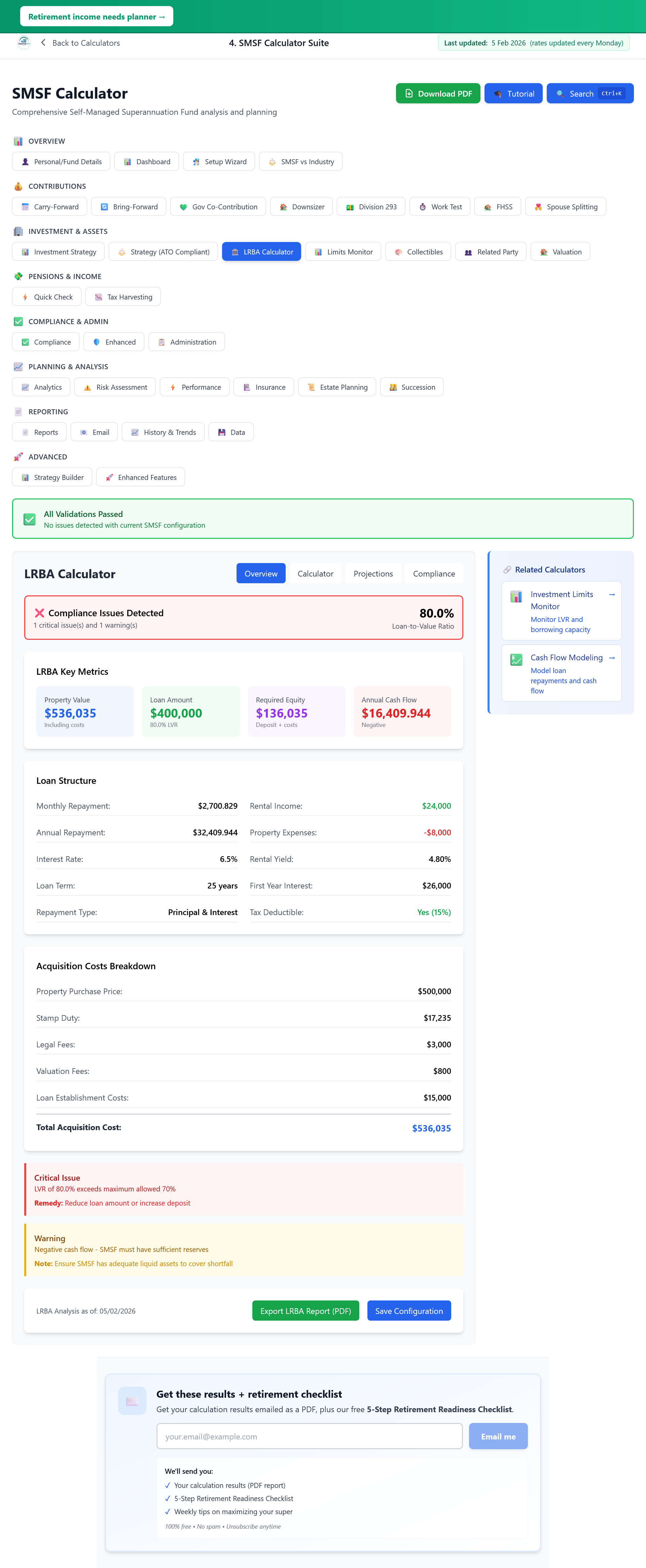
Task: Click the Save Configuration button
Action: pos(409,1311)
